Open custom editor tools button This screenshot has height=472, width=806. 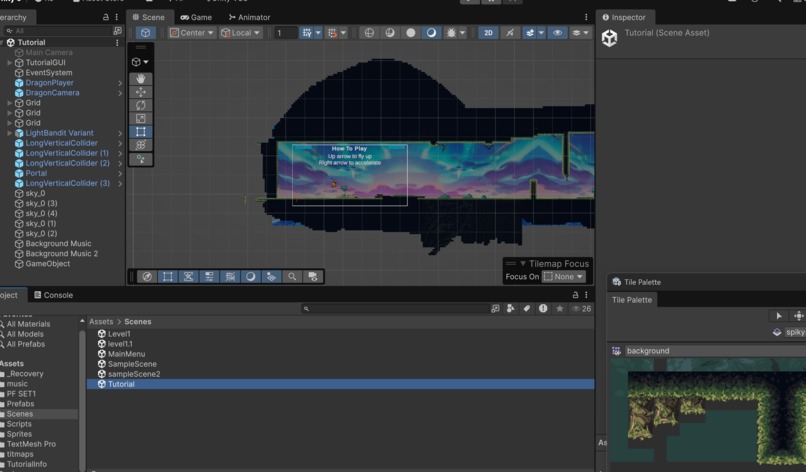click(x=140, y=159)
